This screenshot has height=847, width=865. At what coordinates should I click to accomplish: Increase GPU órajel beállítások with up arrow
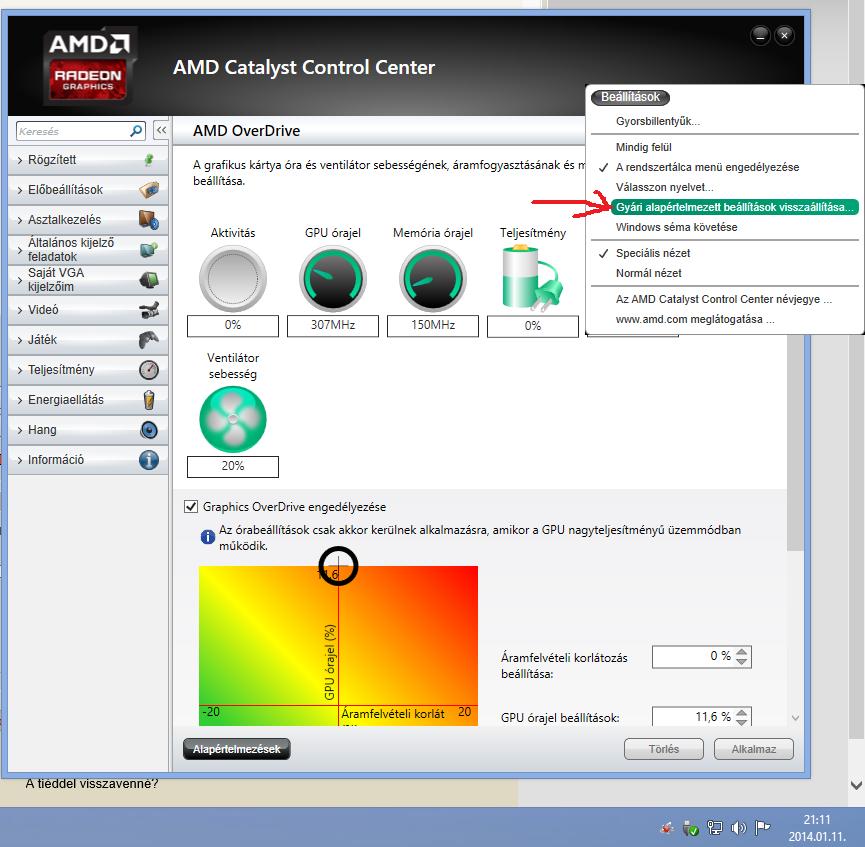(x=742, y=712)
